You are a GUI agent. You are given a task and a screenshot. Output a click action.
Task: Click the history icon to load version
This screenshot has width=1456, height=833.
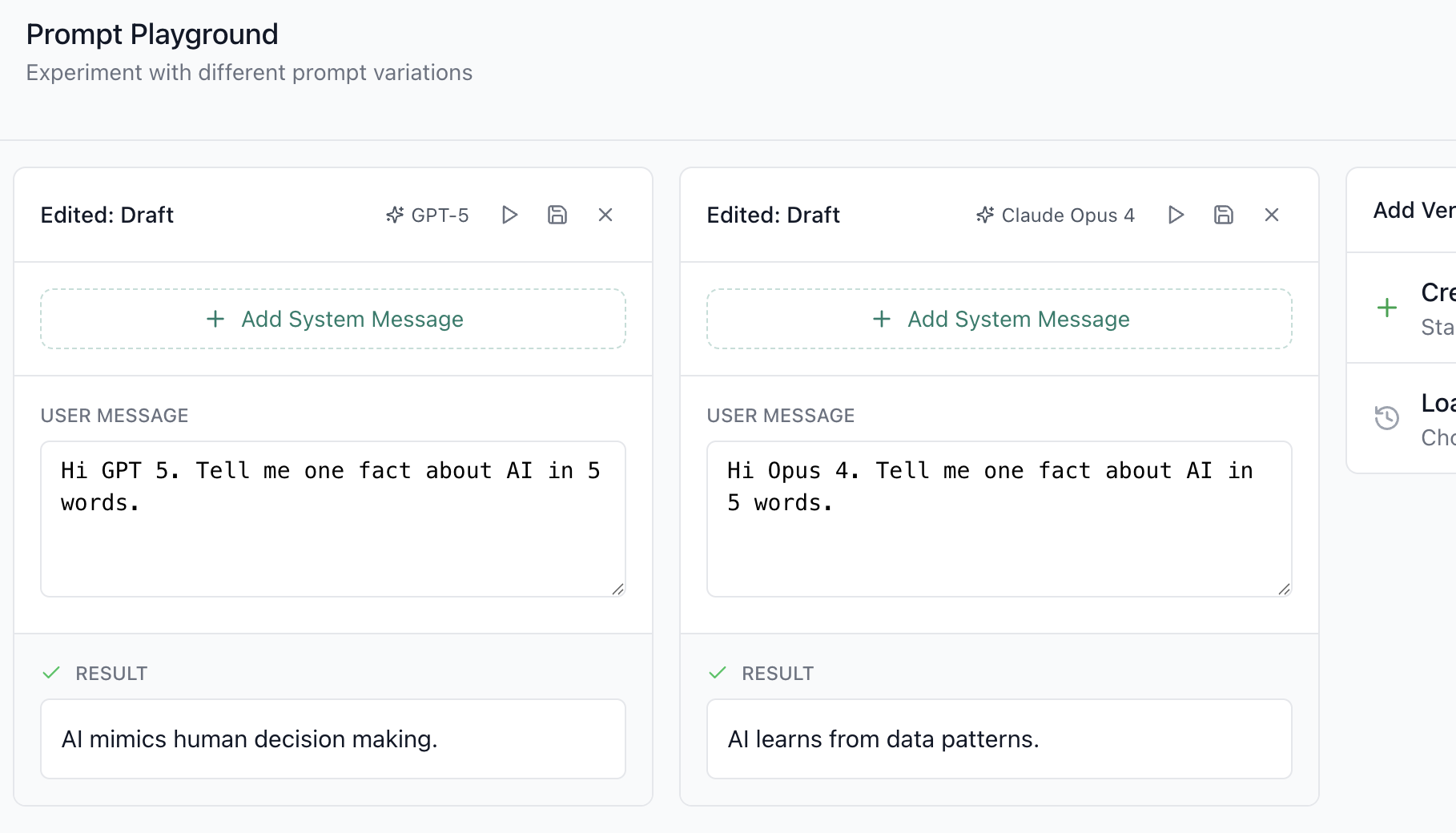pyautogui.click(x=1387, y=418)
